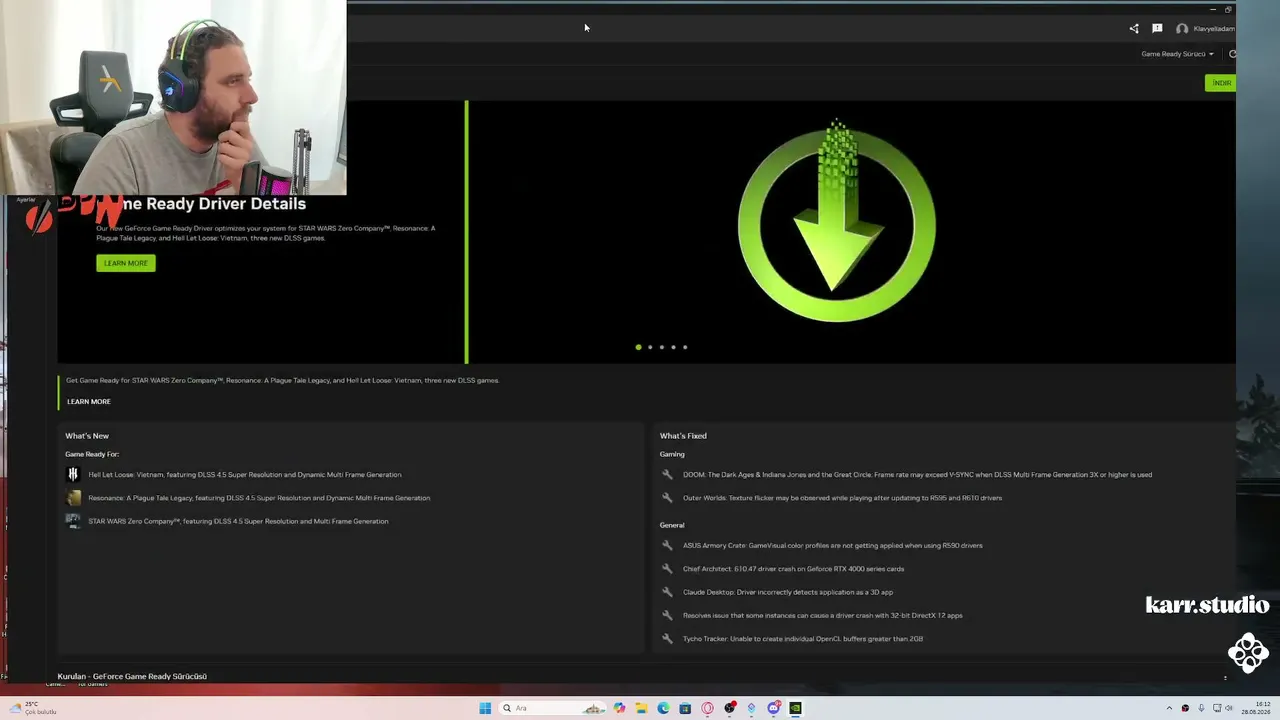Select Hell Let Loose: Vietnam DLSS 4.5 entry
1280x720 pixels.
coord(245,475)
